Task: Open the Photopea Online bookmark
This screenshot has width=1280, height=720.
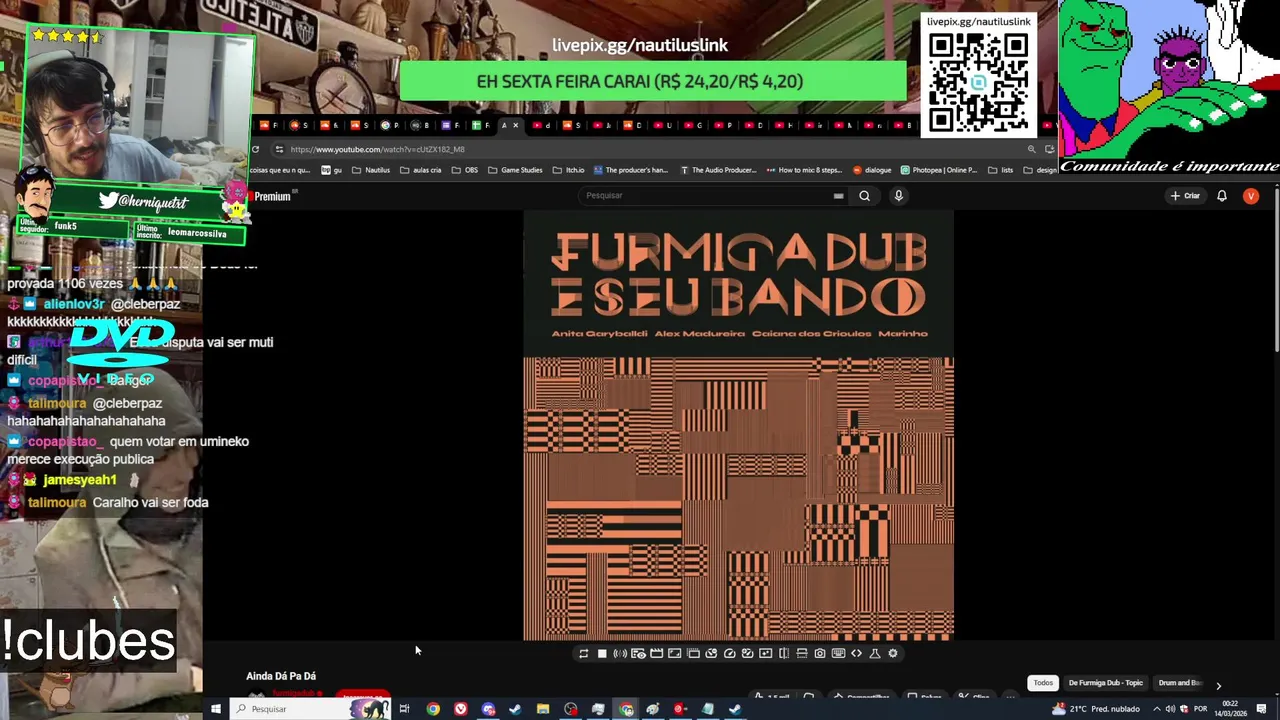Action: coord(939,170)
